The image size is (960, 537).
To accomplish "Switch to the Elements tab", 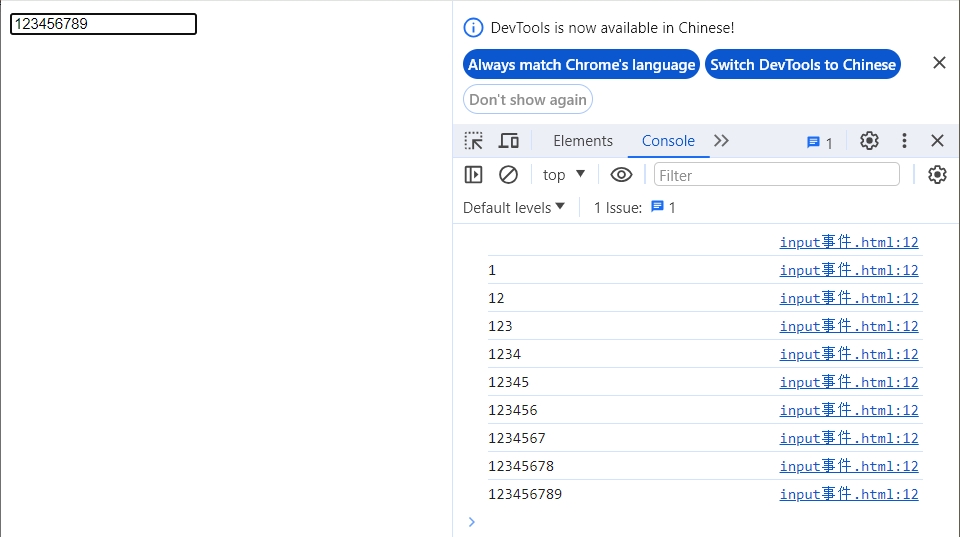I will (583, 141).
